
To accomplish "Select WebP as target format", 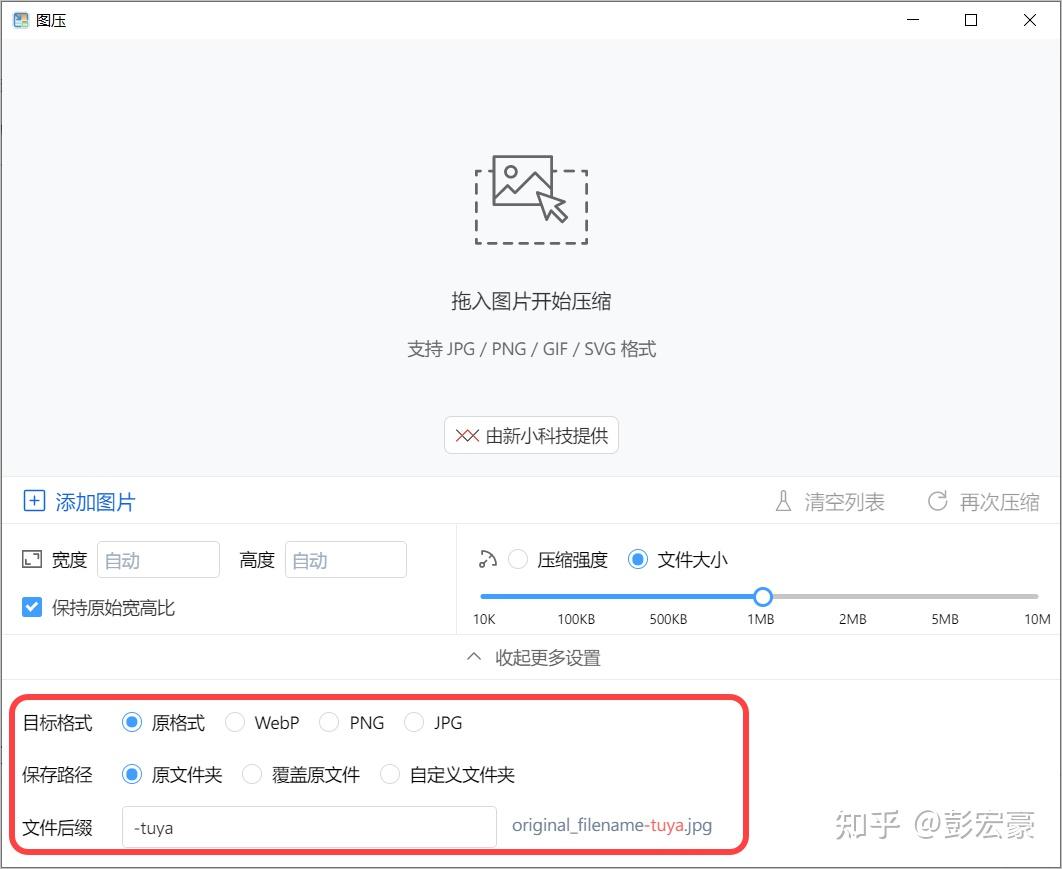I will click(235, 722).
